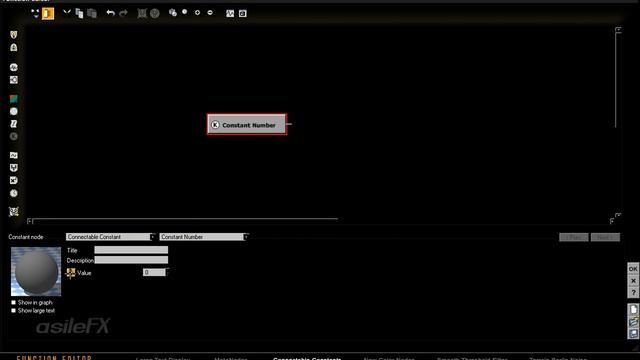Click the multi-sphere icon in the toolbar

[x=173, y=13]
